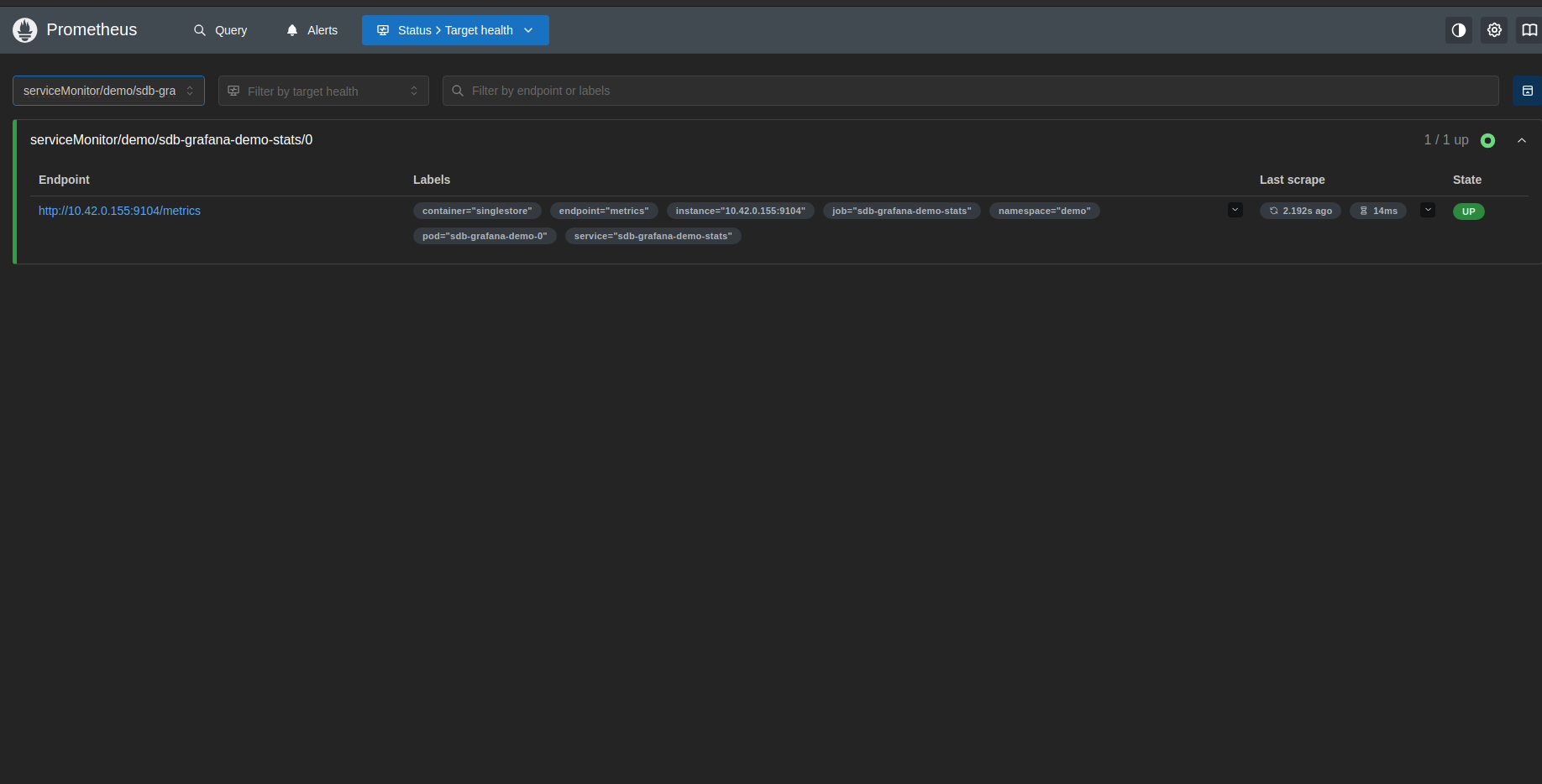Click the green 1/1 up ring indicator
Screen dimensions: 1542x784
(1488, 140)
